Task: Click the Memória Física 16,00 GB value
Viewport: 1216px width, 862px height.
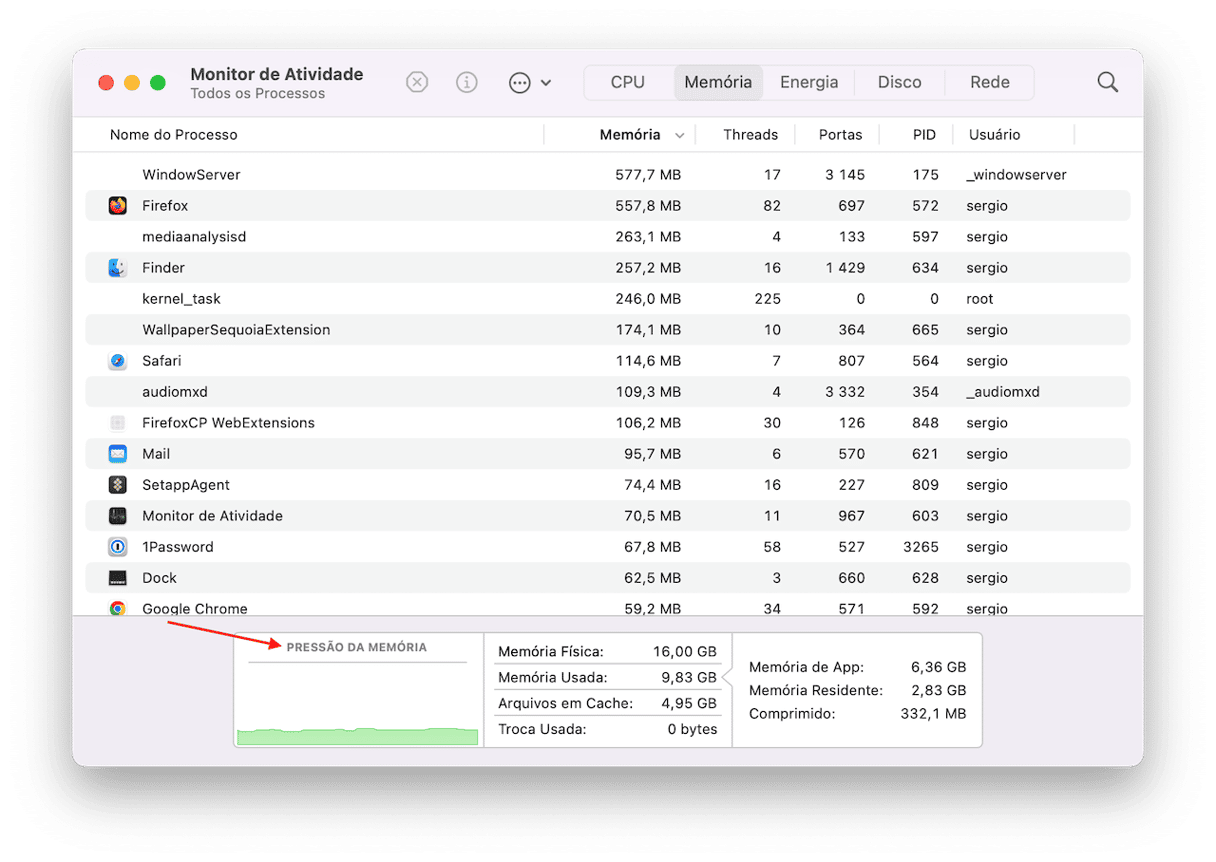Action: coord(685,652)
